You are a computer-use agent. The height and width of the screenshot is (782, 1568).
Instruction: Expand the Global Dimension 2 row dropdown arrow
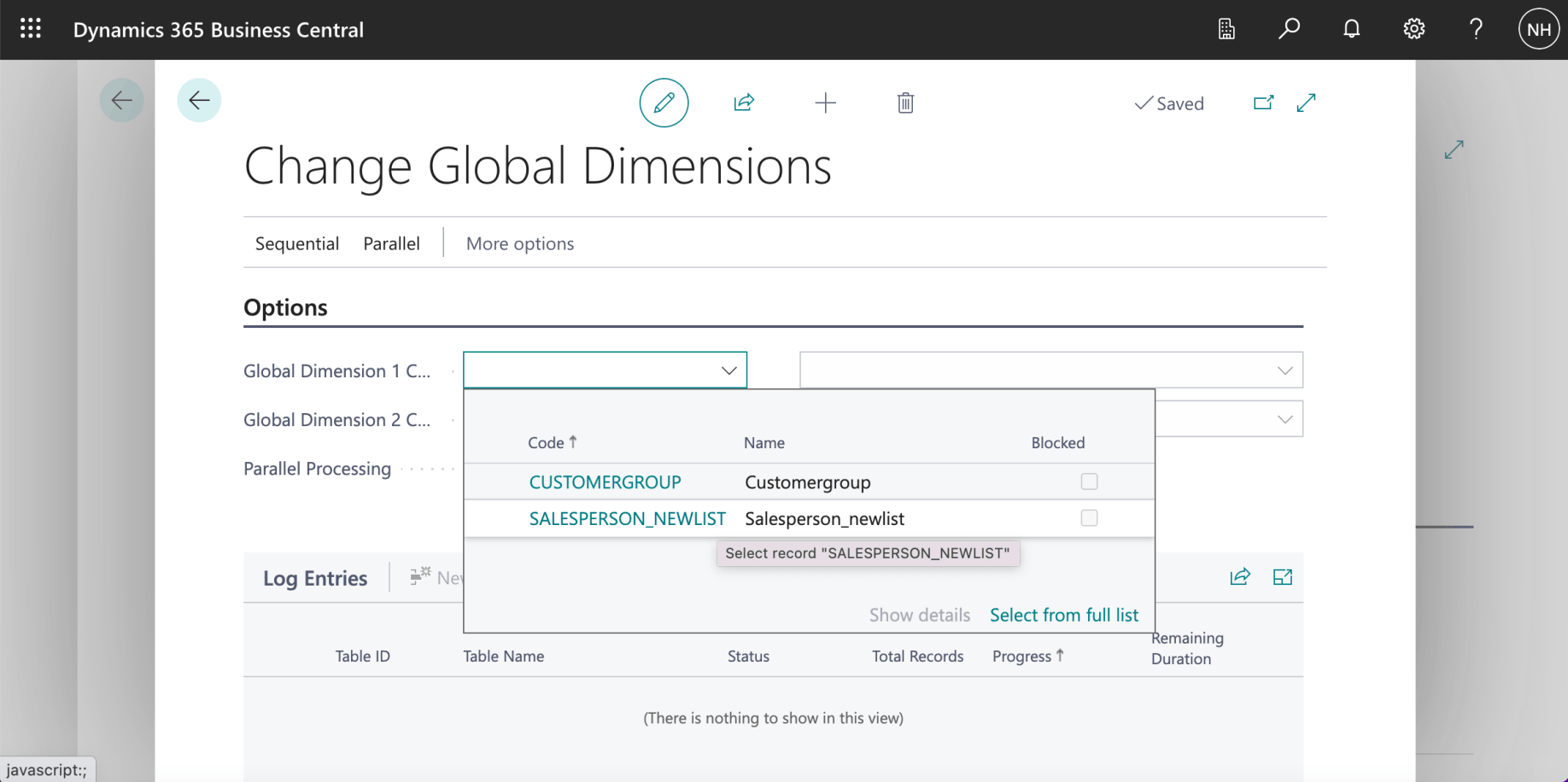[x=1284, y=419]
